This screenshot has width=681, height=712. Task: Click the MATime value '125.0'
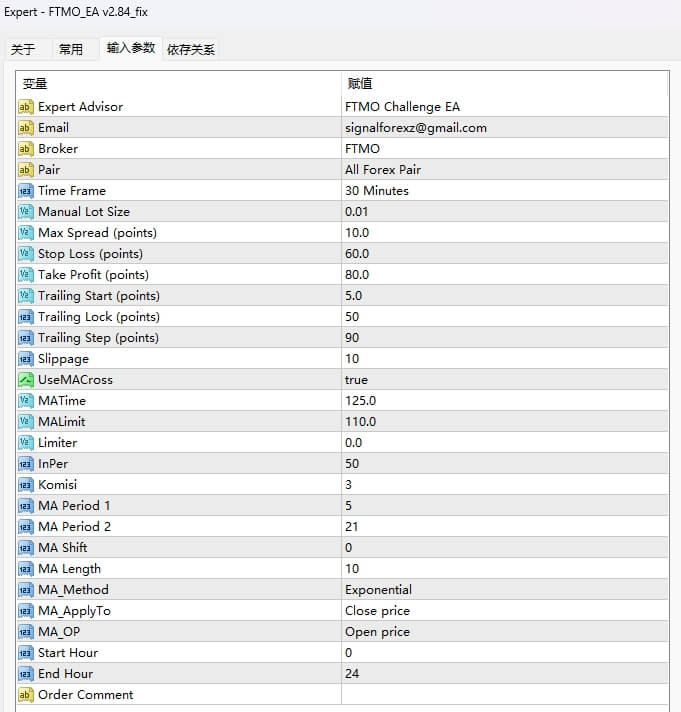pos(360,400)
